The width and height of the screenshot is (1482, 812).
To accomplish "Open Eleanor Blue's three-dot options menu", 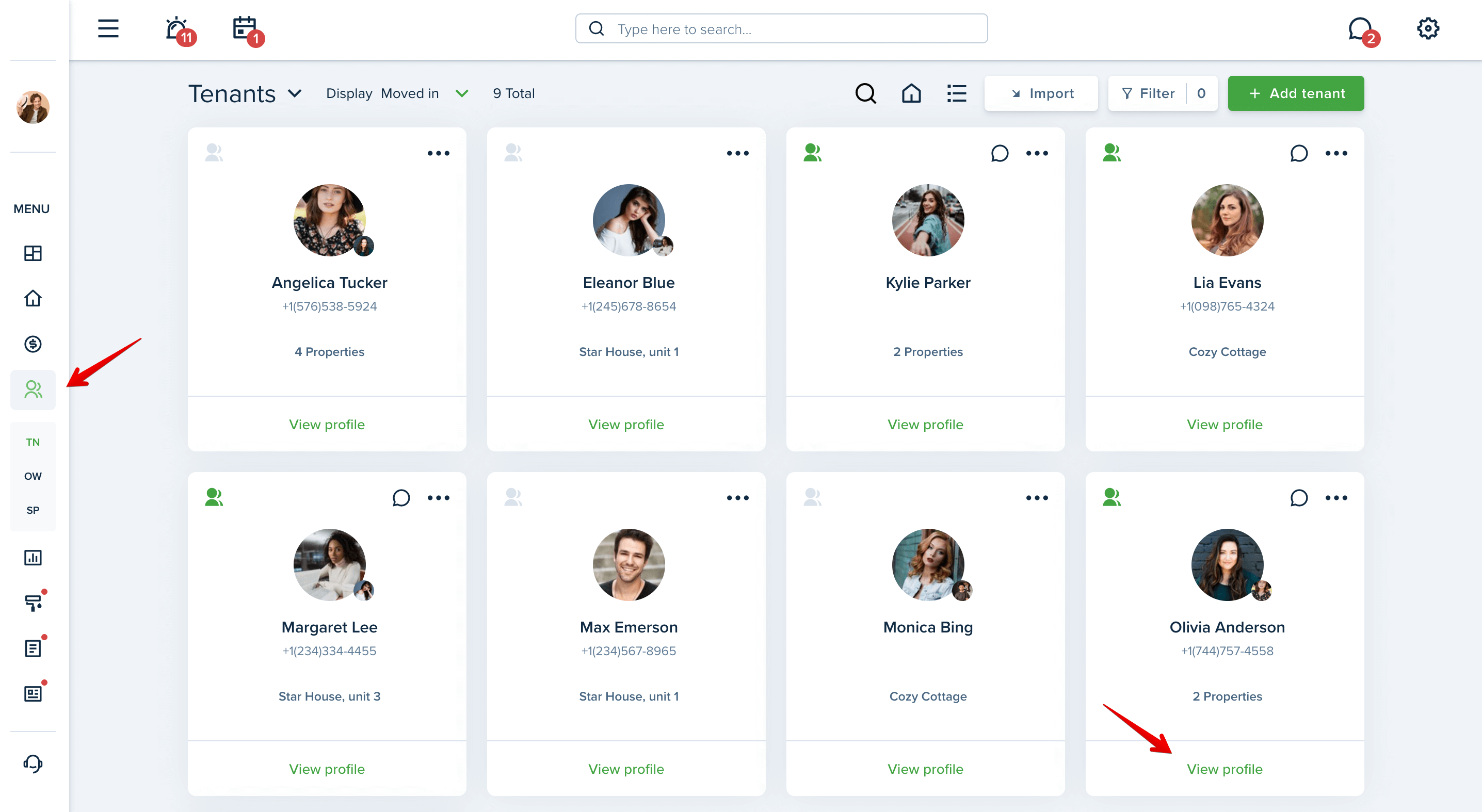I will tap(737, 153).
